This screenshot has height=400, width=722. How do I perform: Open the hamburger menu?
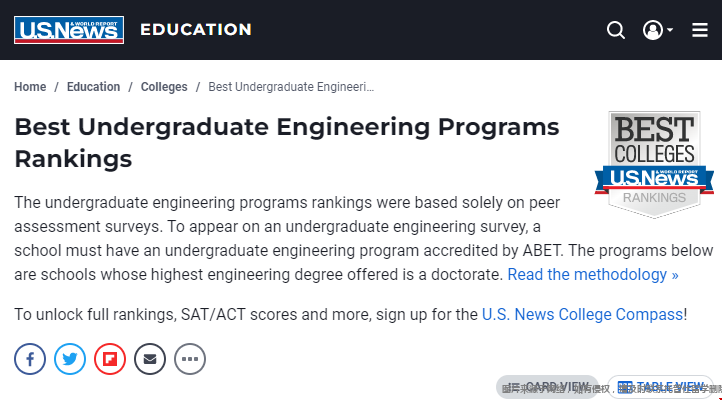(700, 30)
